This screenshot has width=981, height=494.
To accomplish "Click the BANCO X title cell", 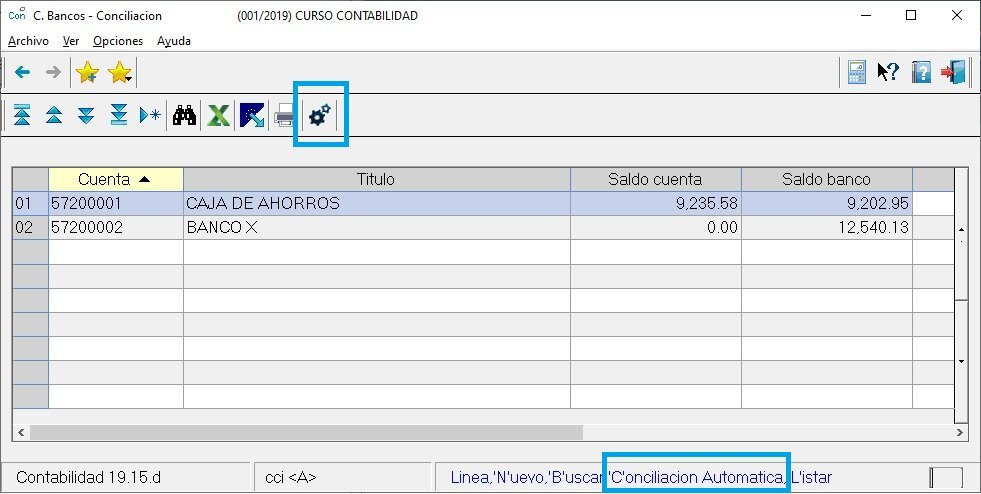I will [377, 228].
